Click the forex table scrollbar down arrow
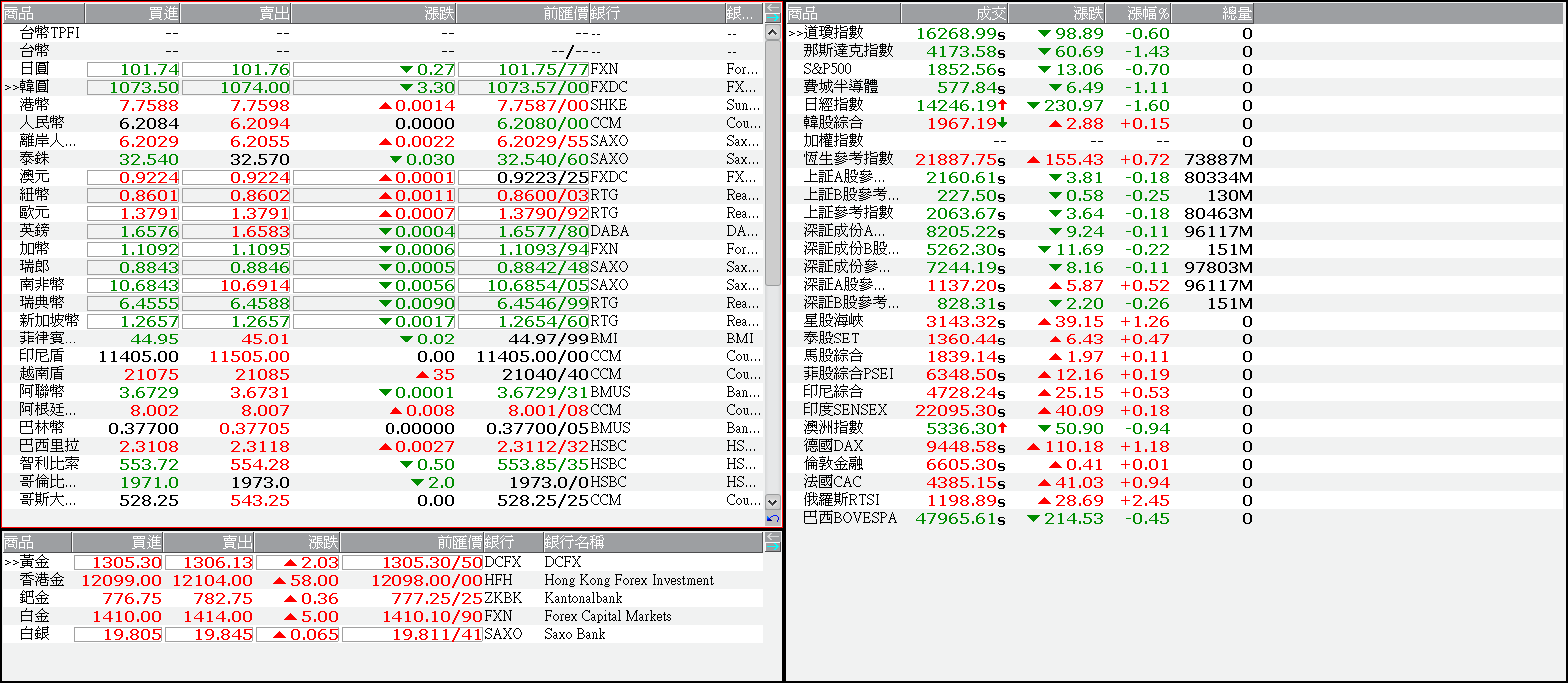Screen dimensions: 1568x683 pos(773,501)
